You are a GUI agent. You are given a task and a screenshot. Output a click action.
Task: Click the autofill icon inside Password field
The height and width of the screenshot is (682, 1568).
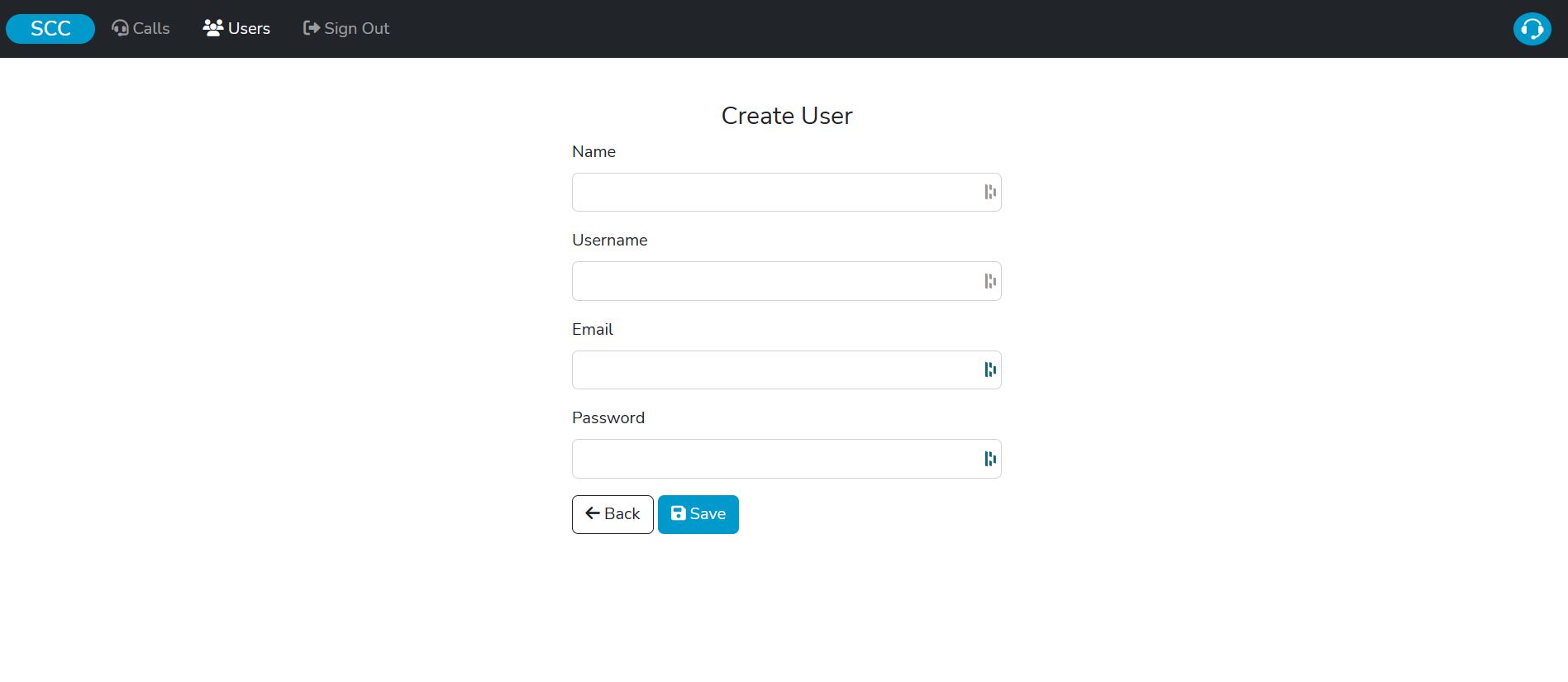pos(989,459)
